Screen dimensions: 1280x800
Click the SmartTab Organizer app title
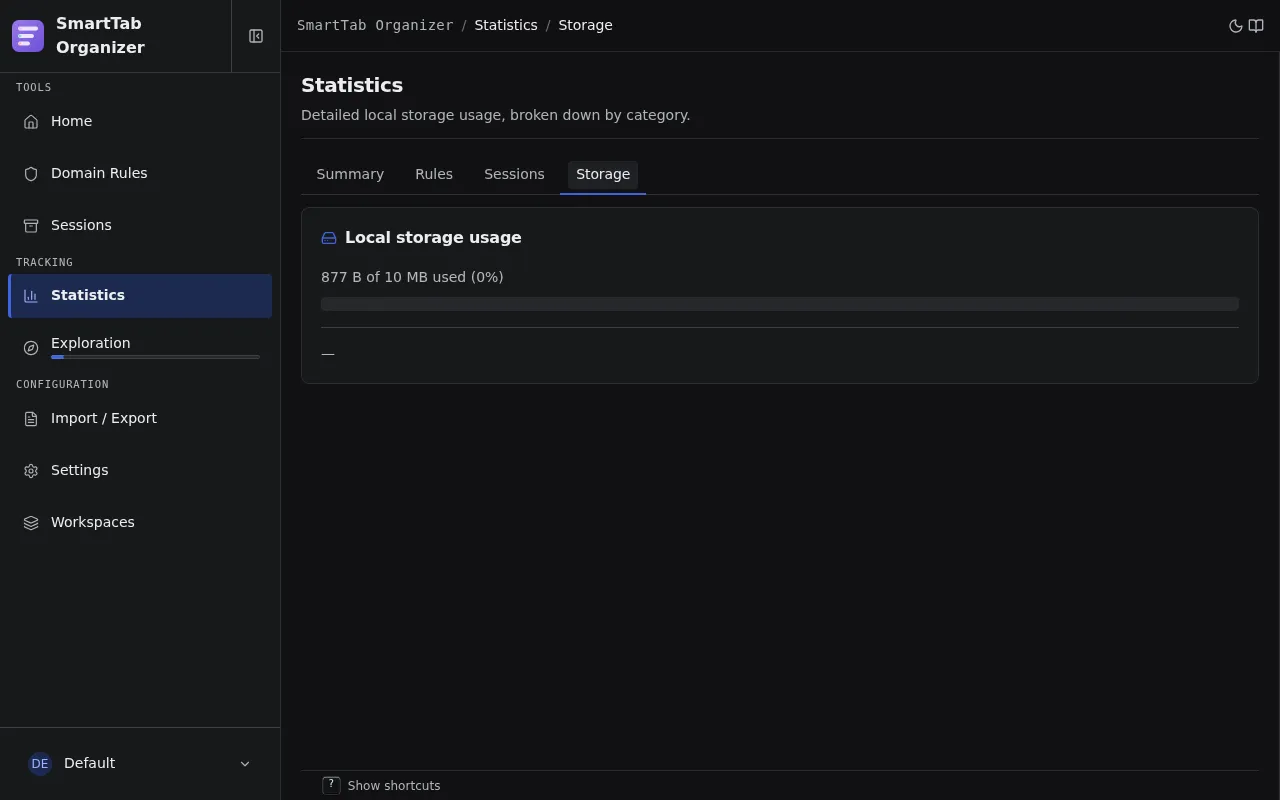coord(100,36)
